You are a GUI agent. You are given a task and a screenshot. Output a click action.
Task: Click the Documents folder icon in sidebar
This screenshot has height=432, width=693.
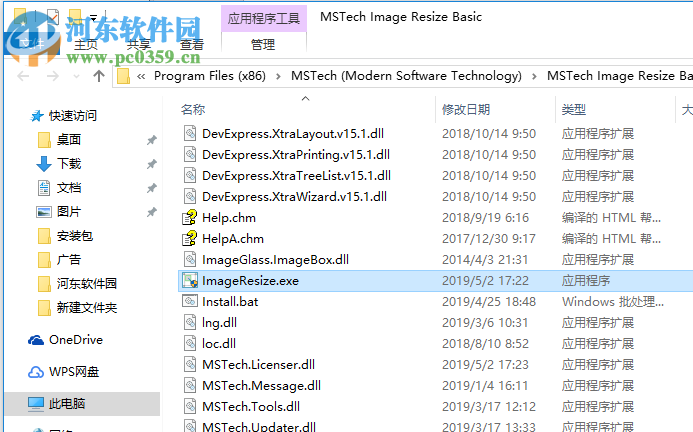tap(44, 188)
